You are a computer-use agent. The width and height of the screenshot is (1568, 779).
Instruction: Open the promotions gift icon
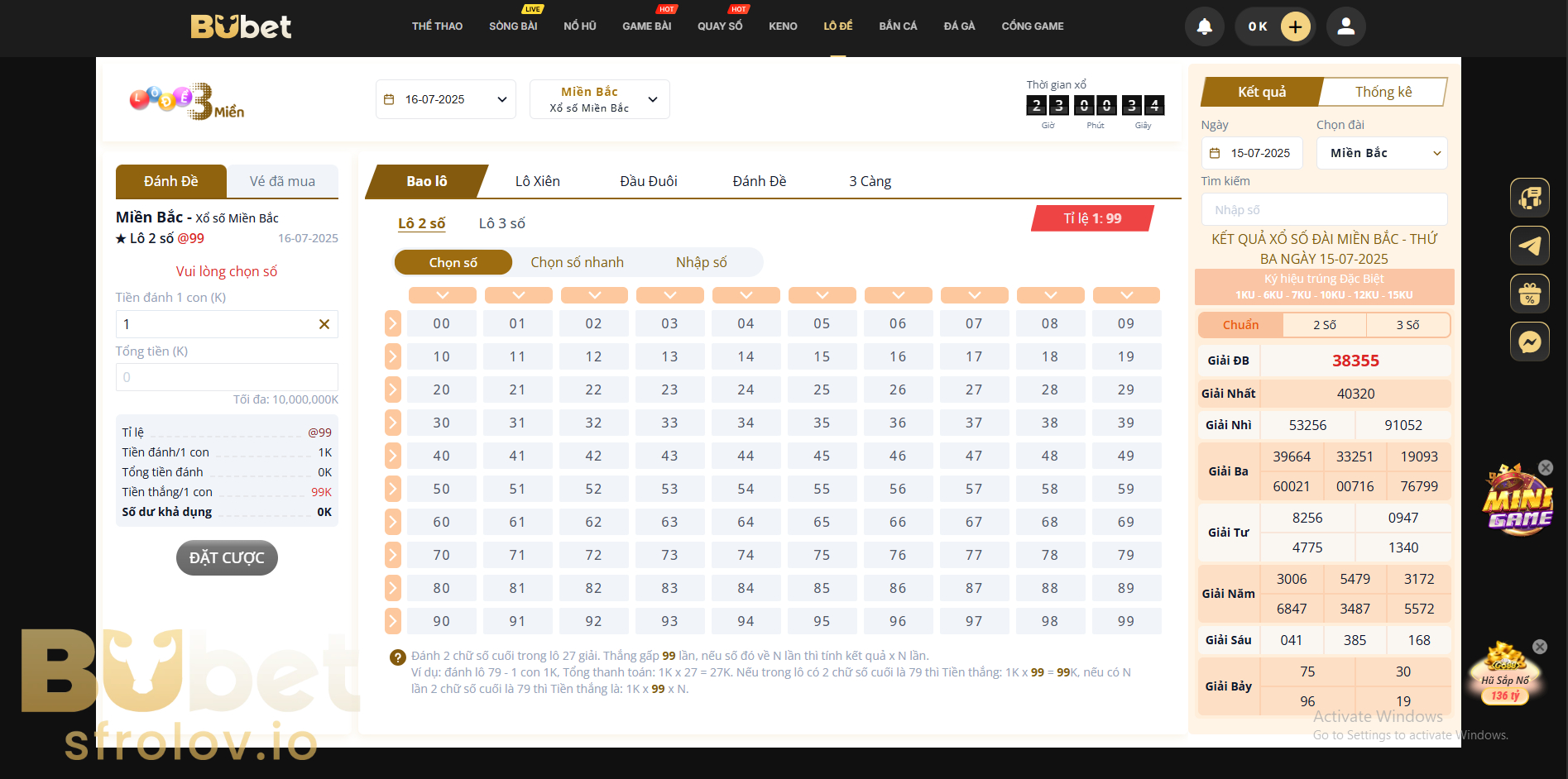point(1529,294)
